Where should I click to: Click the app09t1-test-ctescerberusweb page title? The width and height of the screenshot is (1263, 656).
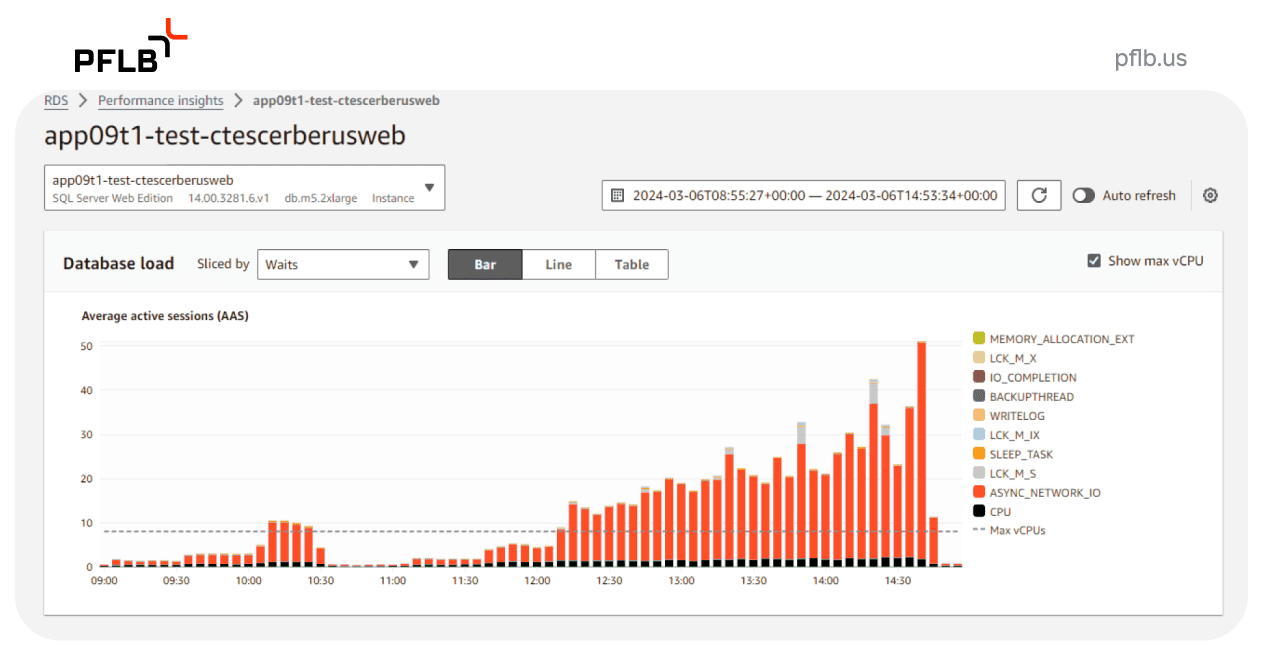pyautogui.click(x=225, y=136)
